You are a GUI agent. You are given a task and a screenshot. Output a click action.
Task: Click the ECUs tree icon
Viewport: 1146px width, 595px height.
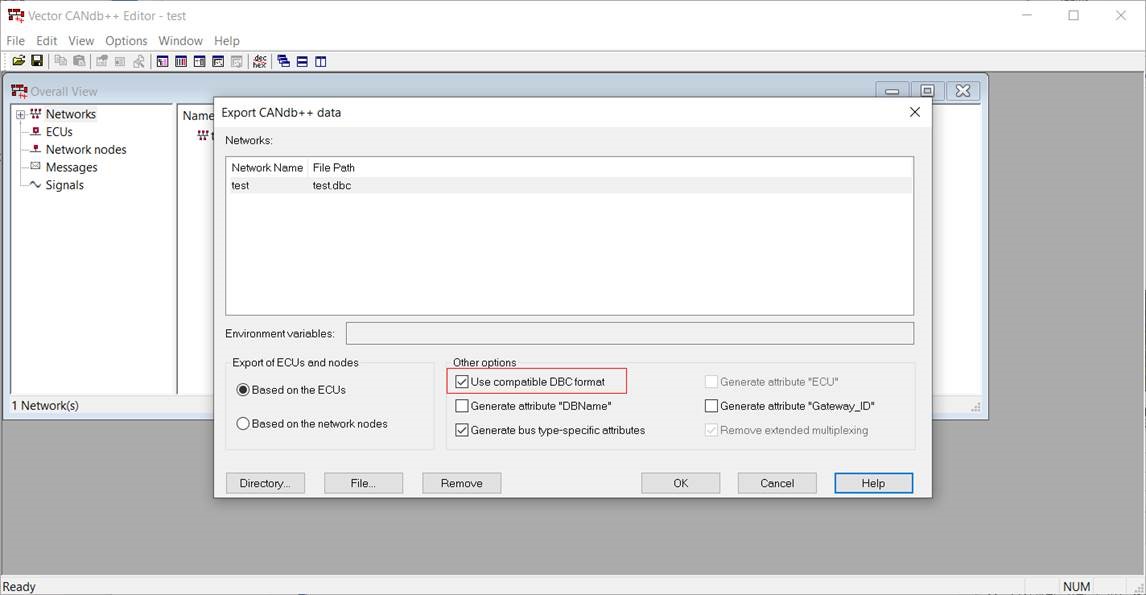[35, 132]
